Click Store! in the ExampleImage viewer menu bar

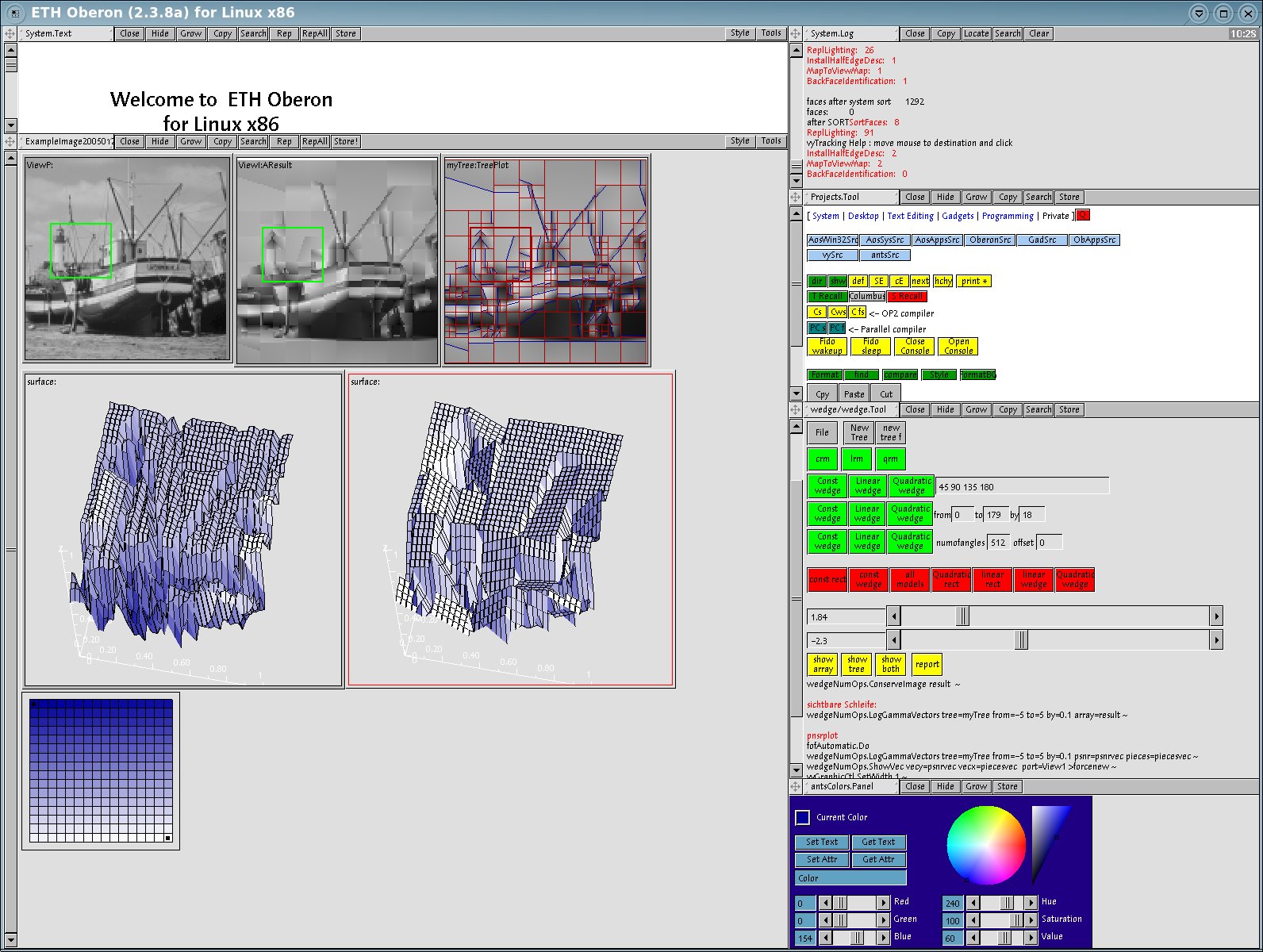tap(346, 141)
